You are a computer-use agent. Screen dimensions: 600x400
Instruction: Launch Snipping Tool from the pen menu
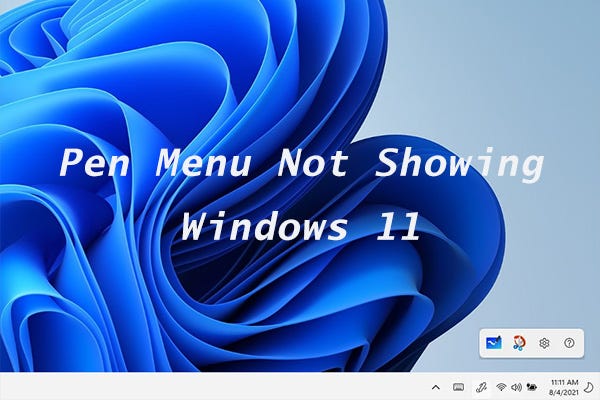[x=519, y=343]
